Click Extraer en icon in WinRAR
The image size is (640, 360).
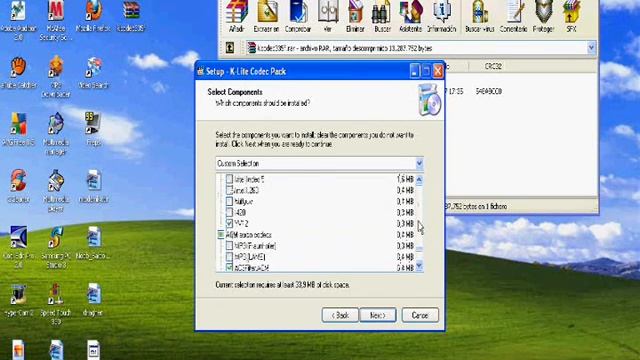coord(266,16)
